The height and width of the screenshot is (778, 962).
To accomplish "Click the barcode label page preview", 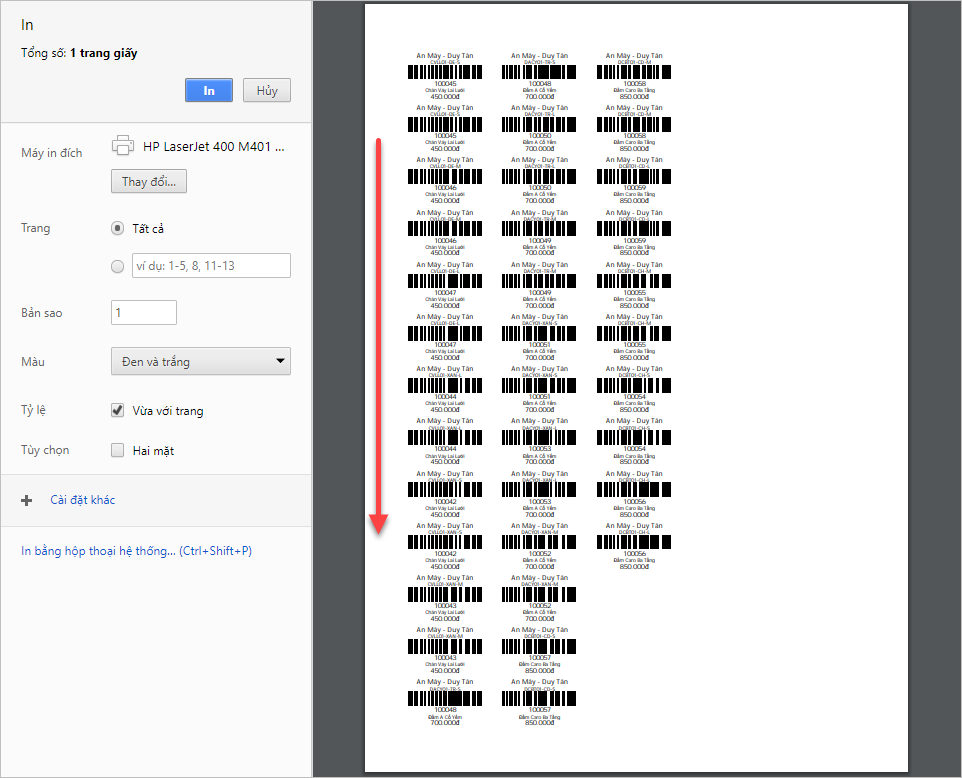I will [x=636, y=388].
